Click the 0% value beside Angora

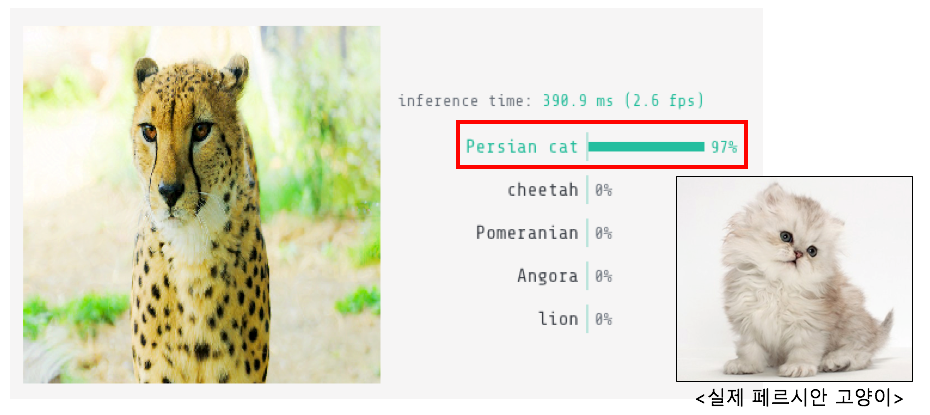click(x=603, y=276)
